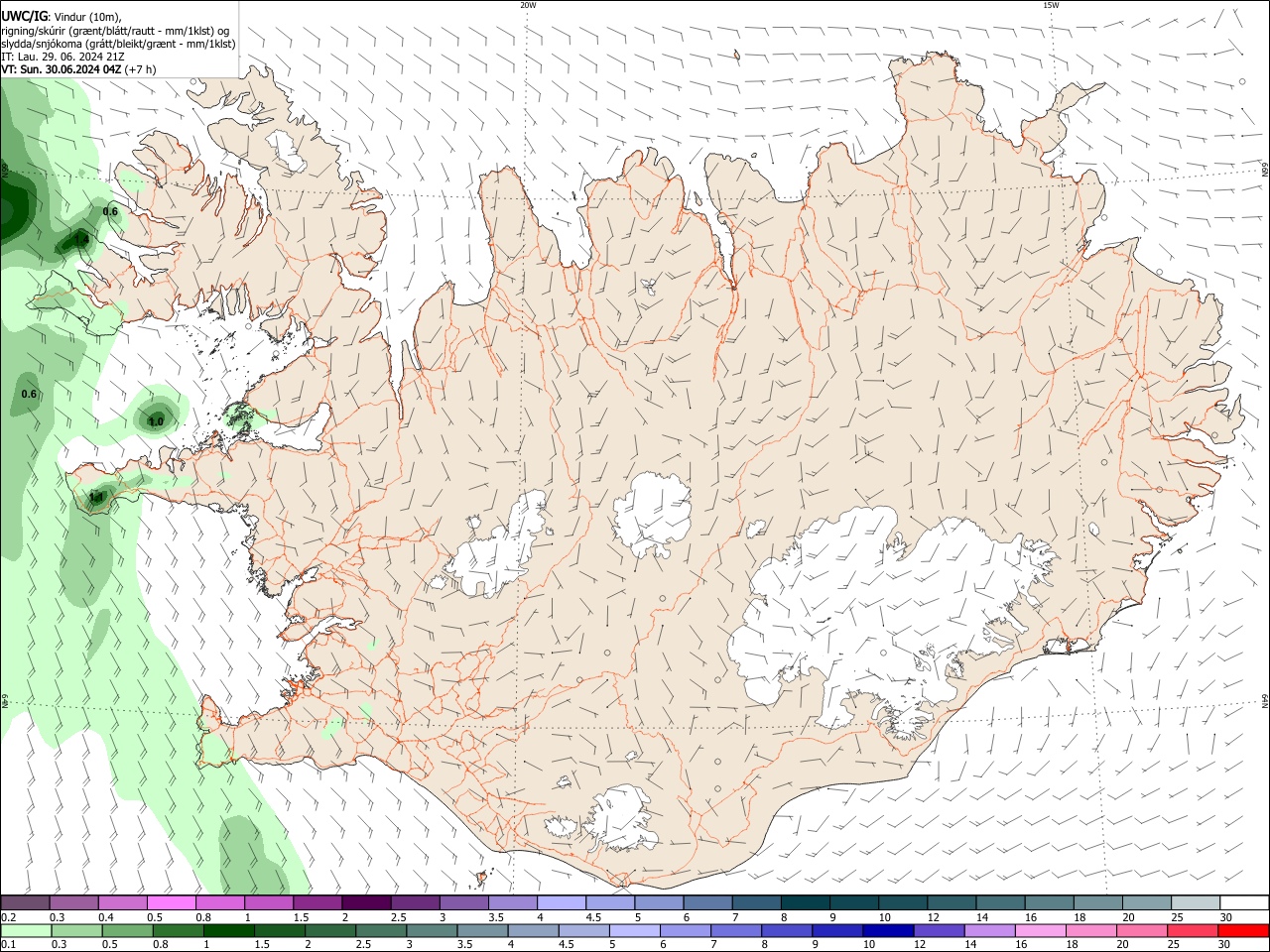Click the 0.2 label on the snow scale

click(x=9, y=917)
